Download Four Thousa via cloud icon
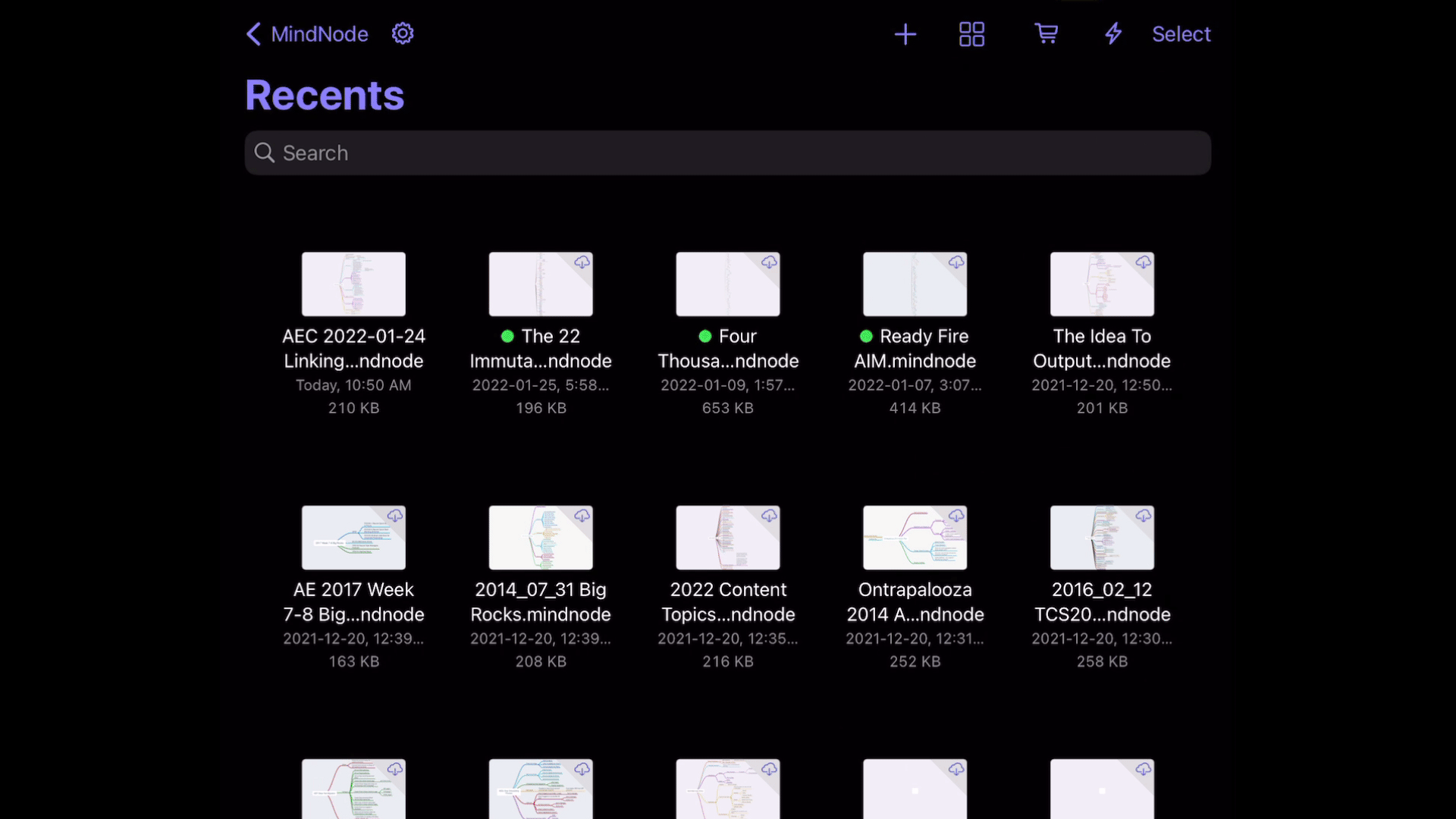The height and width of the screenshot is (819, 1456). coord(770,262)
